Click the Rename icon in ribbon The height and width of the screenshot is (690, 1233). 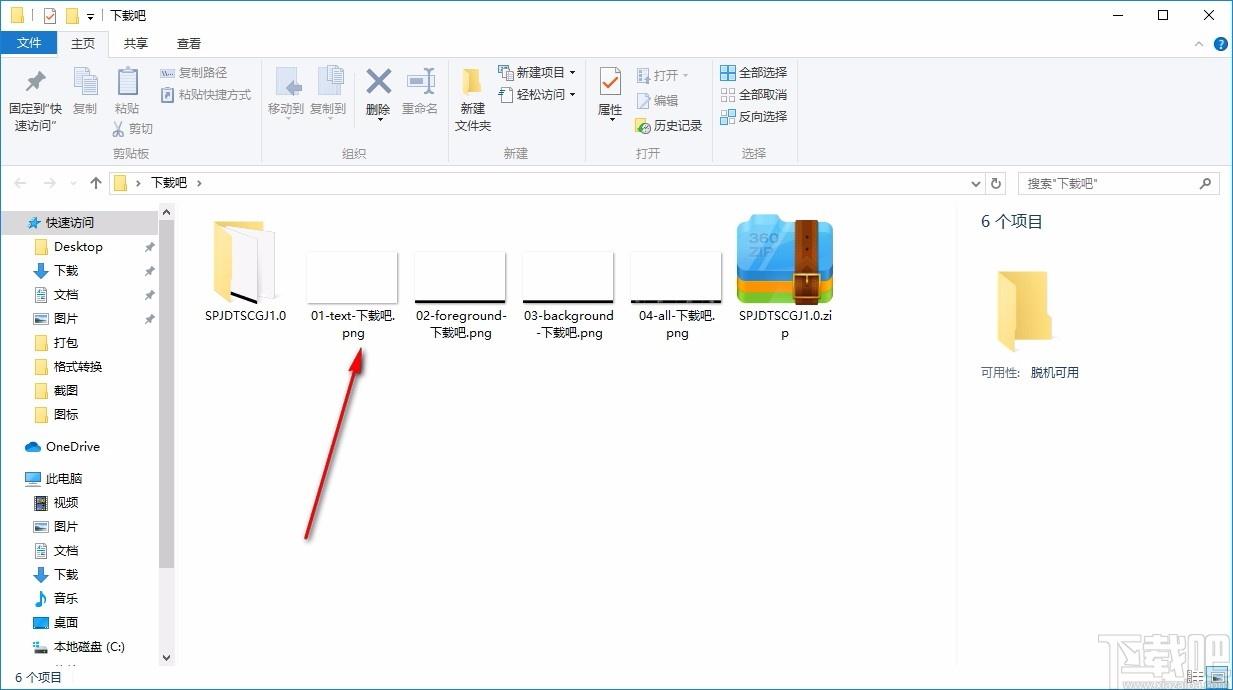point(420,82)
